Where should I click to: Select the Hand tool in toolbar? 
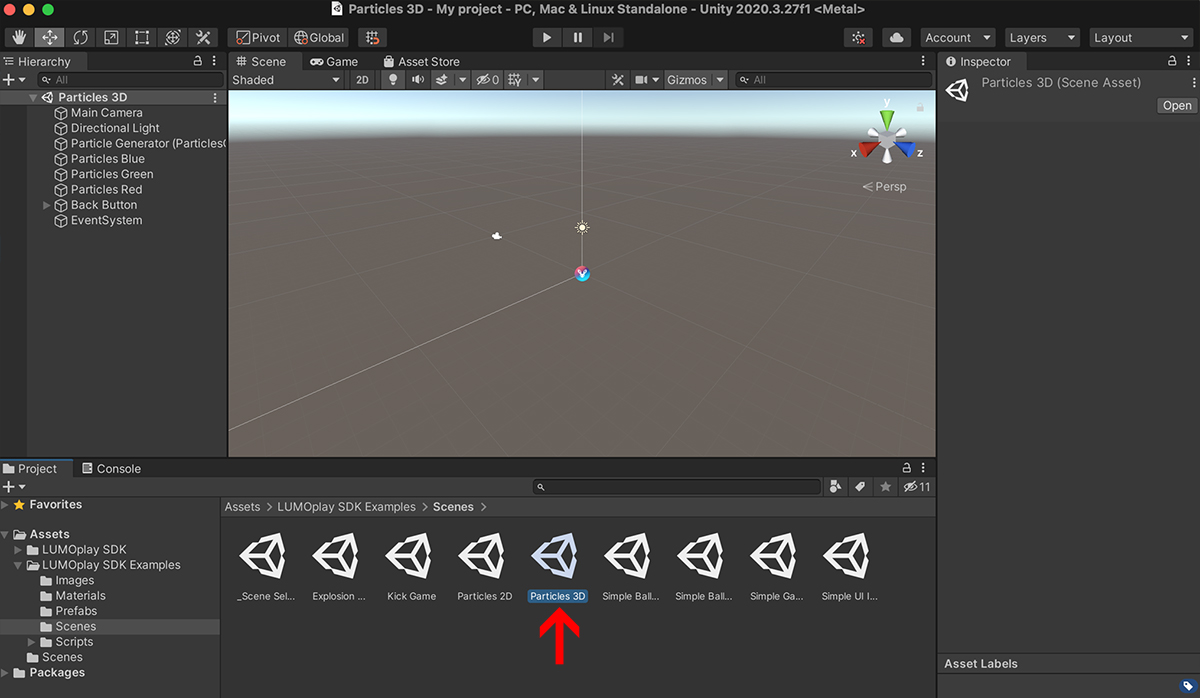[x=19, y=38]
